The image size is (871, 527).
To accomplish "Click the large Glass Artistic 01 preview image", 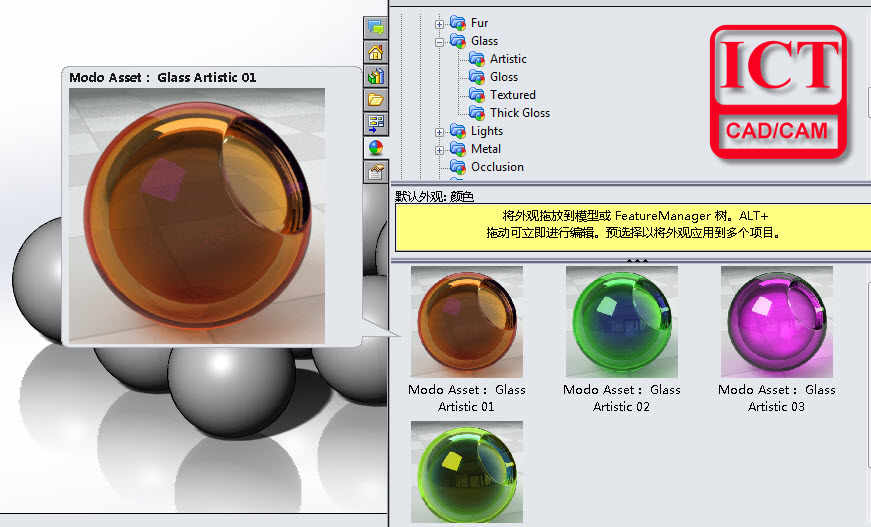I will coord(197,216).
